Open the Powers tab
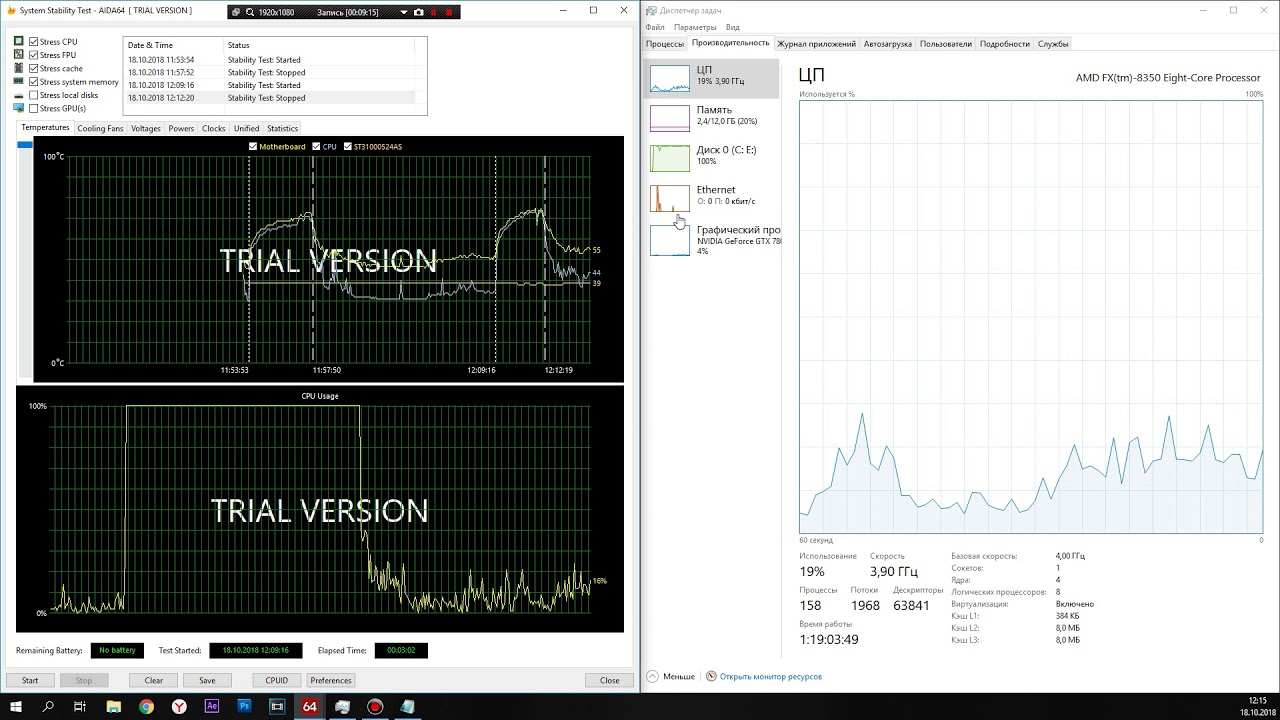The height and width of the screenshot is (720, 1280). tap(181, 128)
